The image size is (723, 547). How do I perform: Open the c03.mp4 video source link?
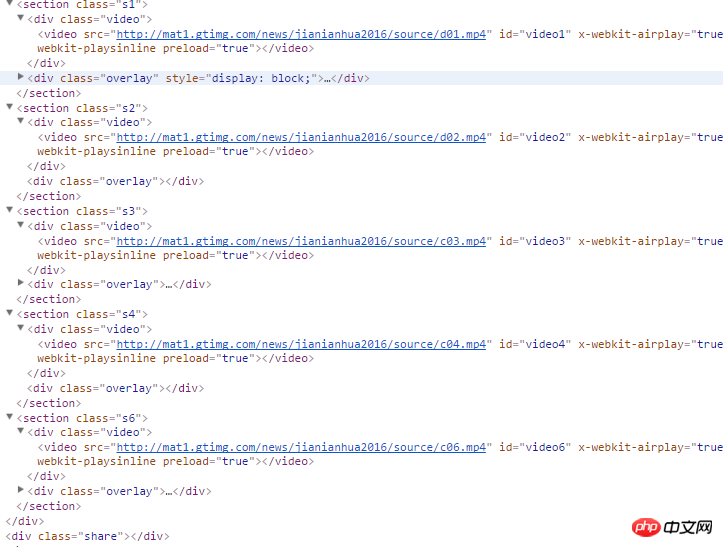tap(301, 241)
